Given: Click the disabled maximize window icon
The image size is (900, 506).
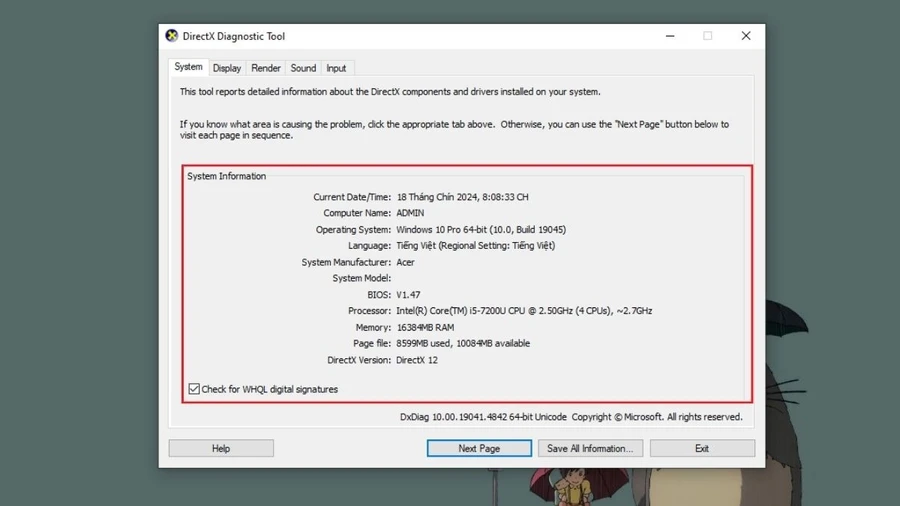Looking at the screenshot, I should (708, 36).
